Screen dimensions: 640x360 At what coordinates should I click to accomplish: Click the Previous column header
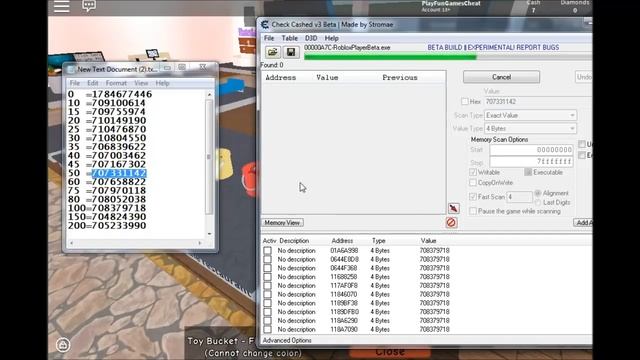pos(400,78)
